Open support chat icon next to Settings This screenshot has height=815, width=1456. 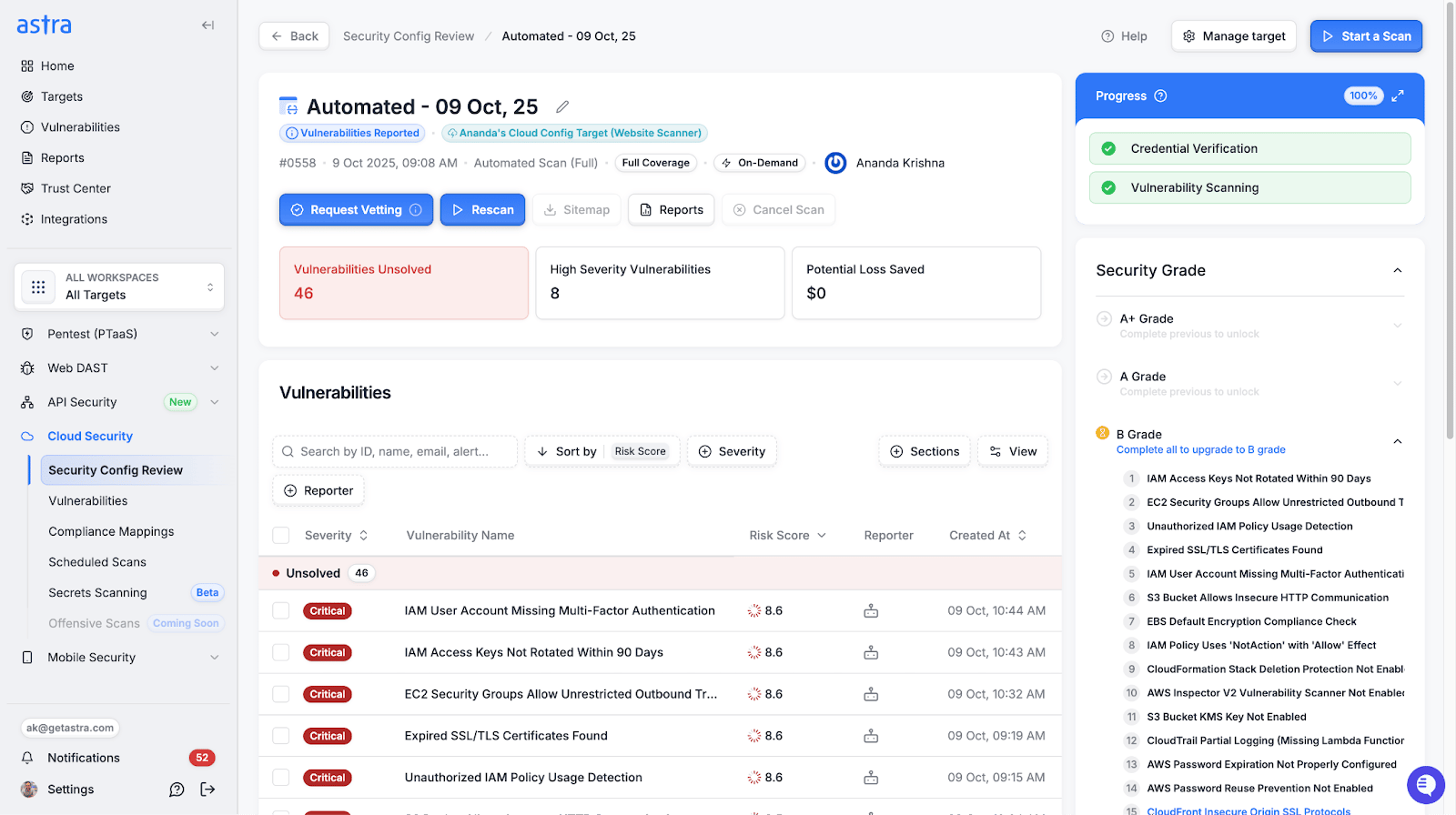tap(177, 790)
